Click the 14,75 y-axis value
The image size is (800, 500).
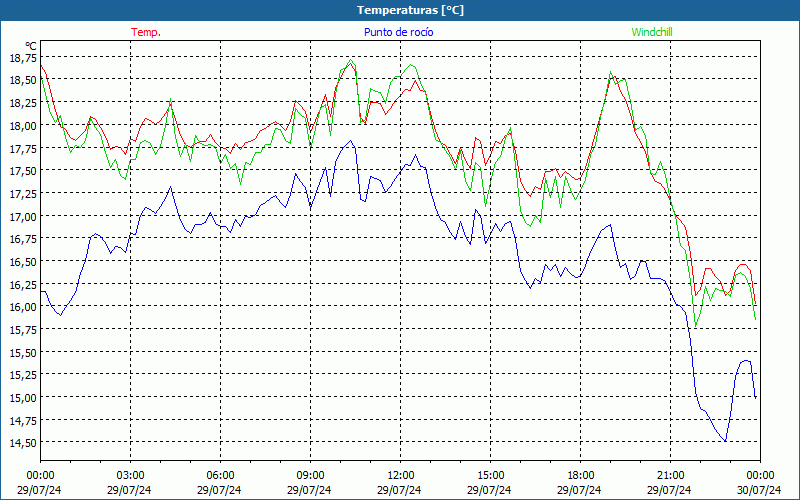[23, 420]
